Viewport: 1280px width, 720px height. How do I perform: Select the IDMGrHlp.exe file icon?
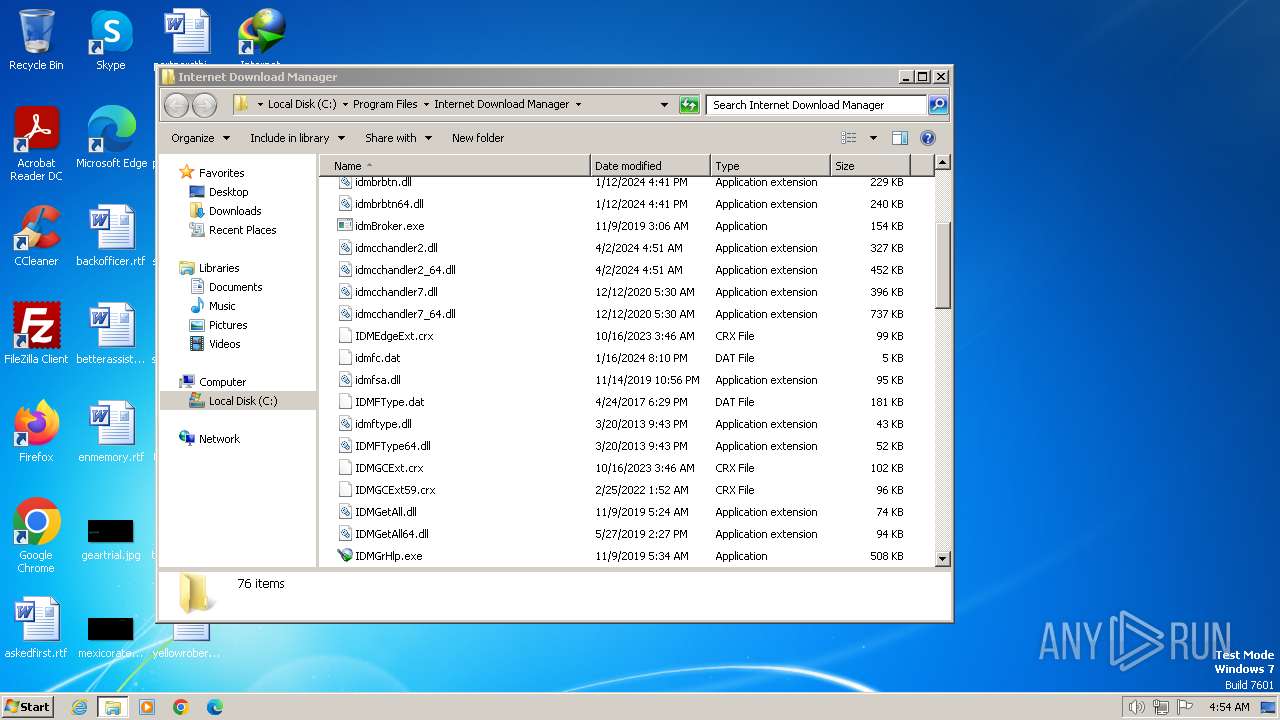(x=345, y=556)
